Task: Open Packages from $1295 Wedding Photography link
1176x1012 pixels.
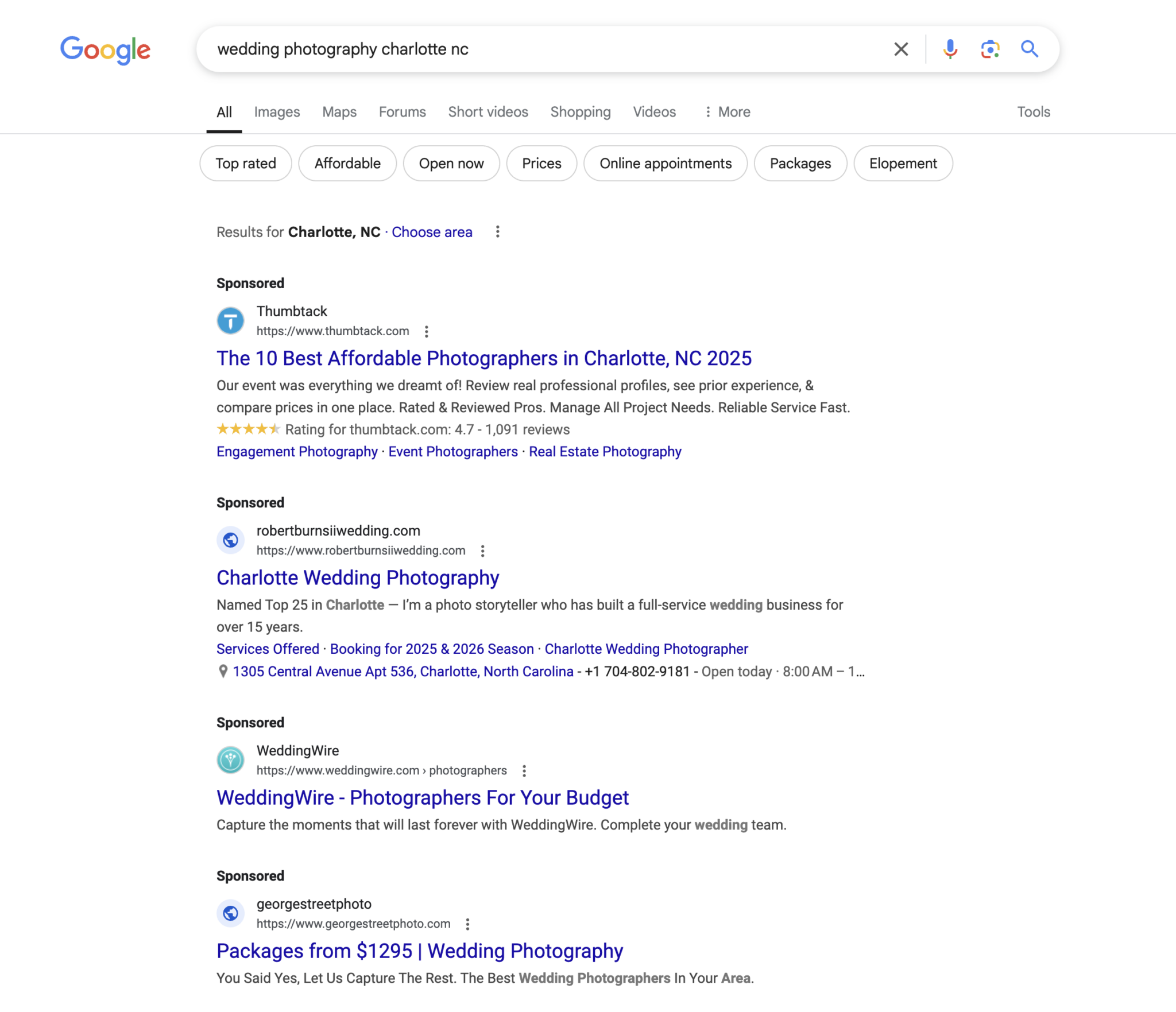Action: 420,951
